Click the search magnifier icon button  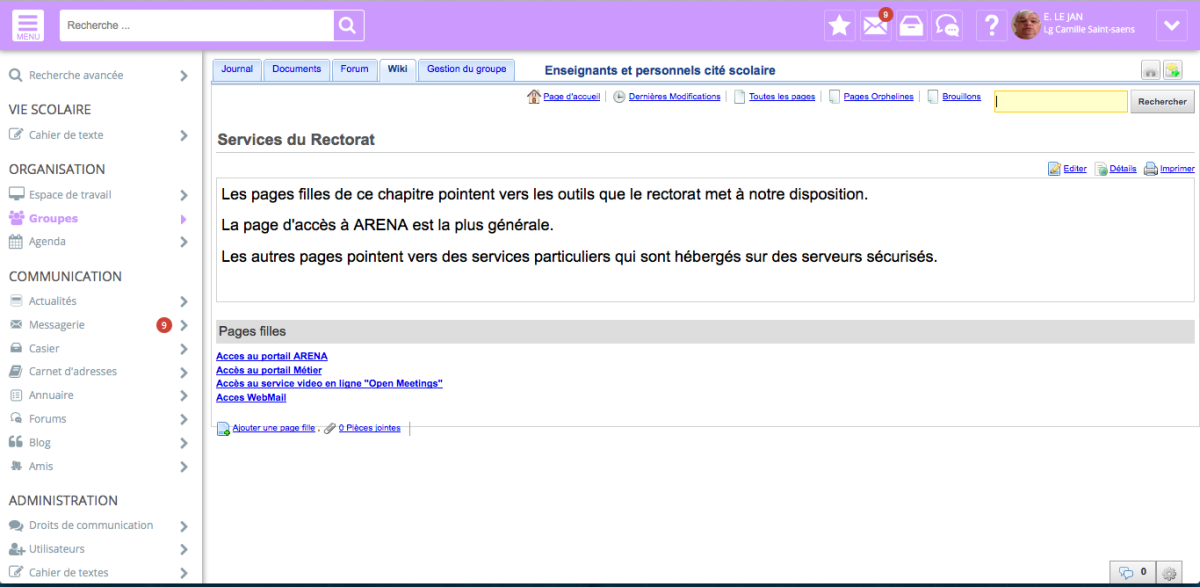pos(348,26)
